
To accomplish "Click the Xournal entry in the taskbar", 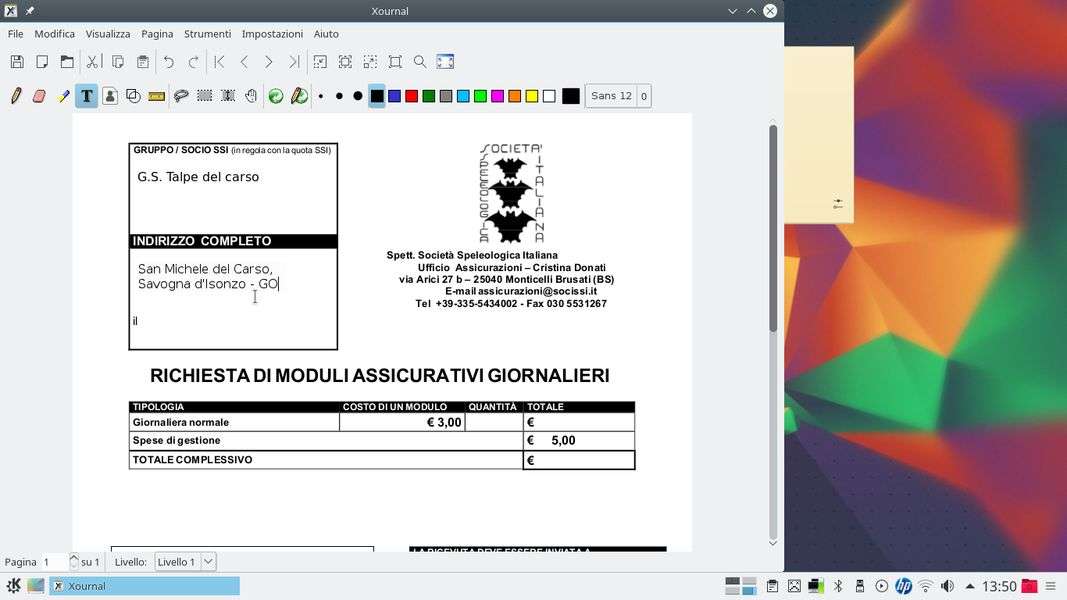I will pos(144,586).
